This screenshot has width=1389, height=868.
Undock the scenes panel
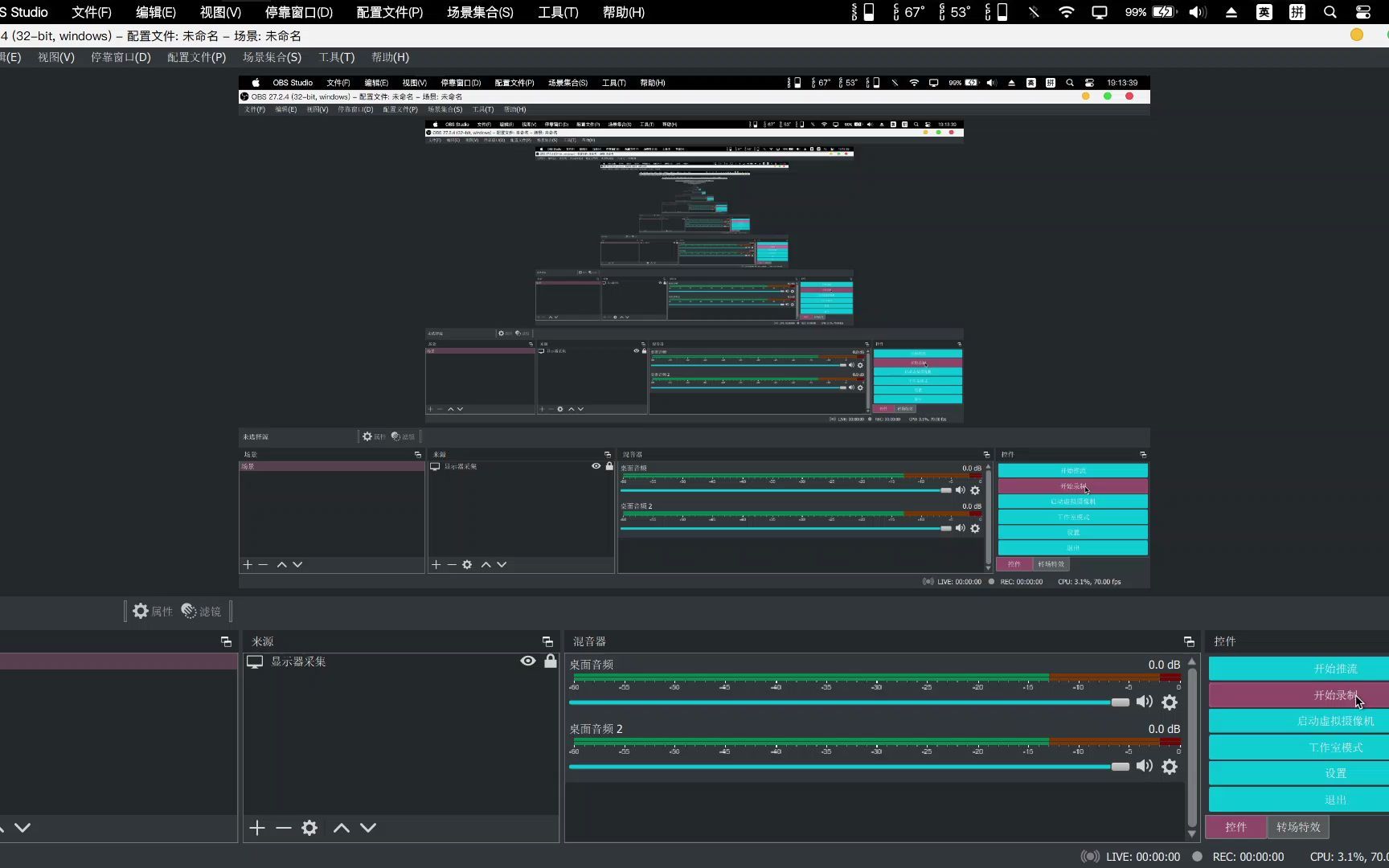coord(226,641)
